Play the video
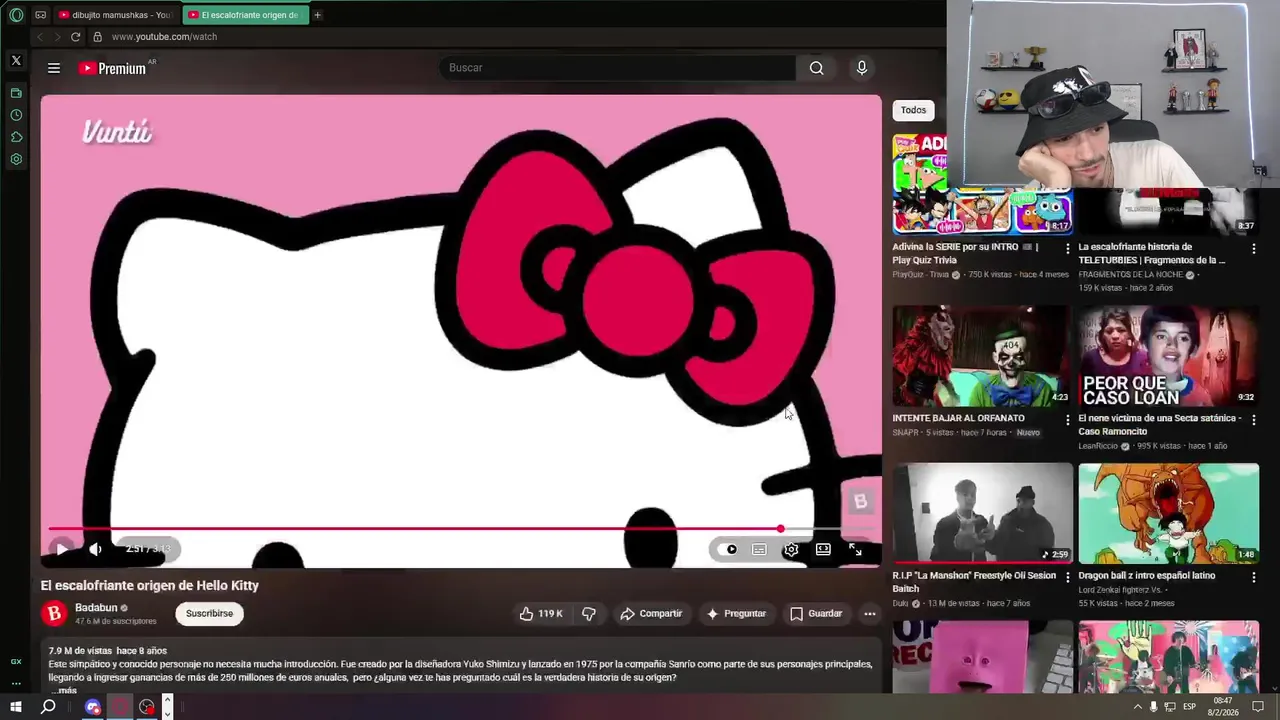Image resolution: width=1280 pixels, height=720 pixels. tap(62, 549)
